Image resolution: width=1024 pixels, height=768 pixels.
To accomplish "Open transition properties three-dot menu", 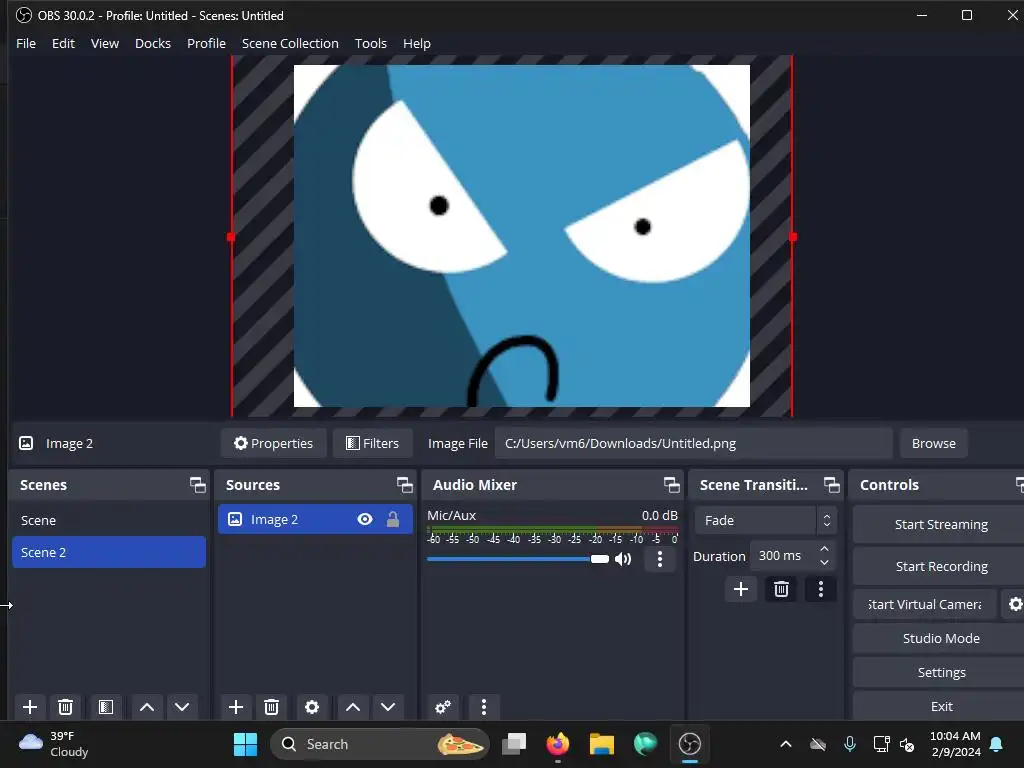I will 821,589.
